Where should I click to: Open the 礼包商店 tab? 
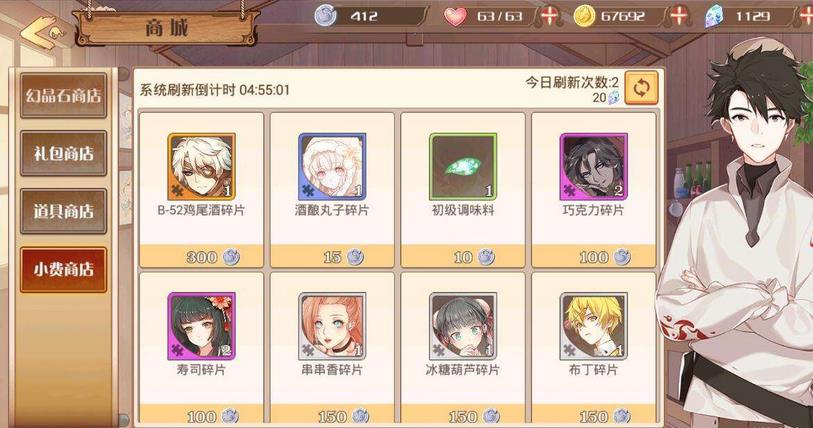point(63,154)
